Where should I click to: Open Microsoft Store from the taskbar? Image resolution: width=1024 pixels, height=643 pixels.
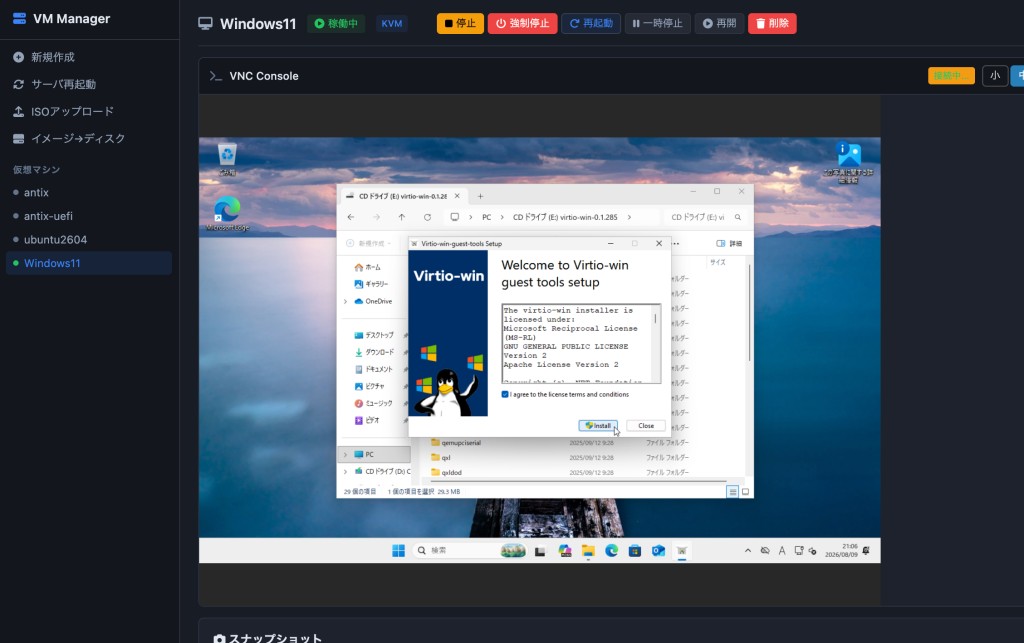pos(635,551)
